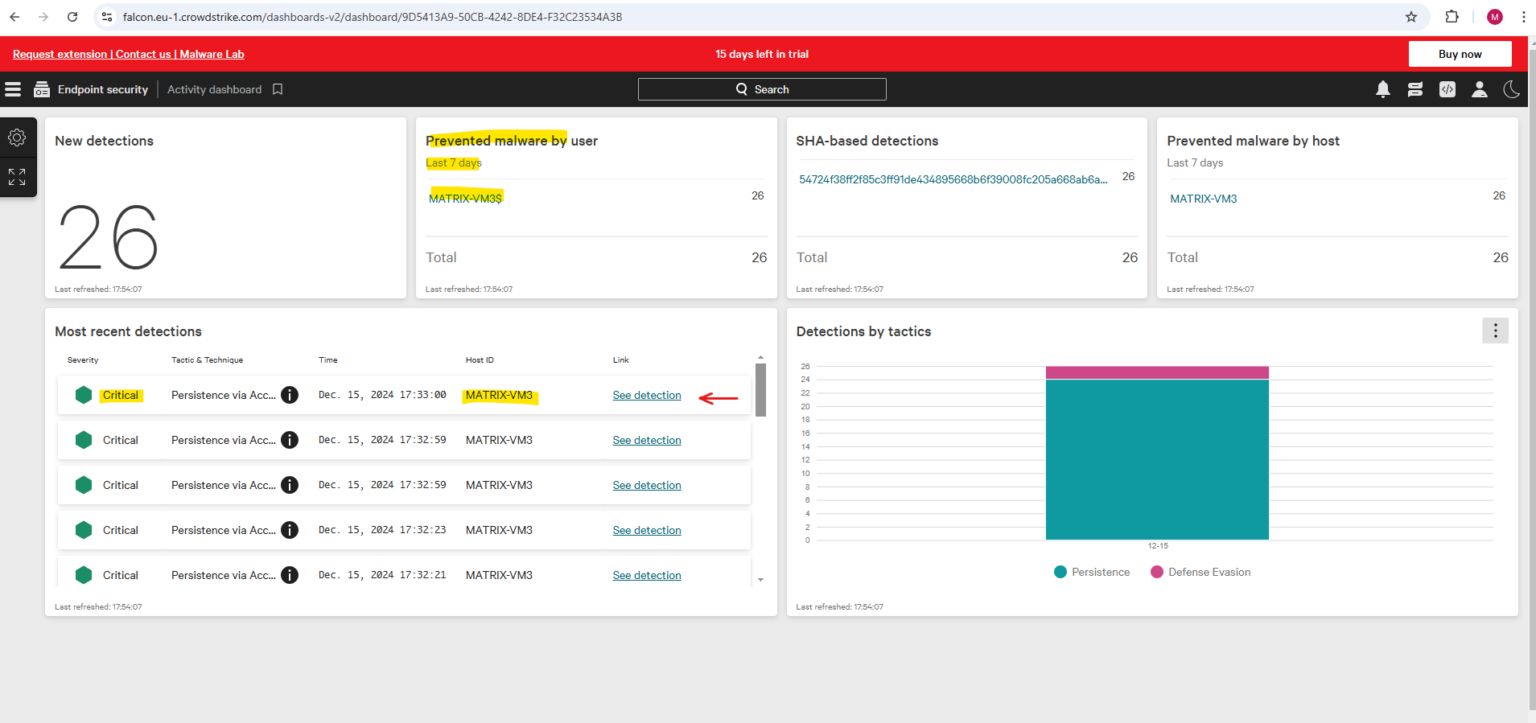The image size is (1536, 723).
Task: Open the code developer tools icon
Action: pos(1447,89)
